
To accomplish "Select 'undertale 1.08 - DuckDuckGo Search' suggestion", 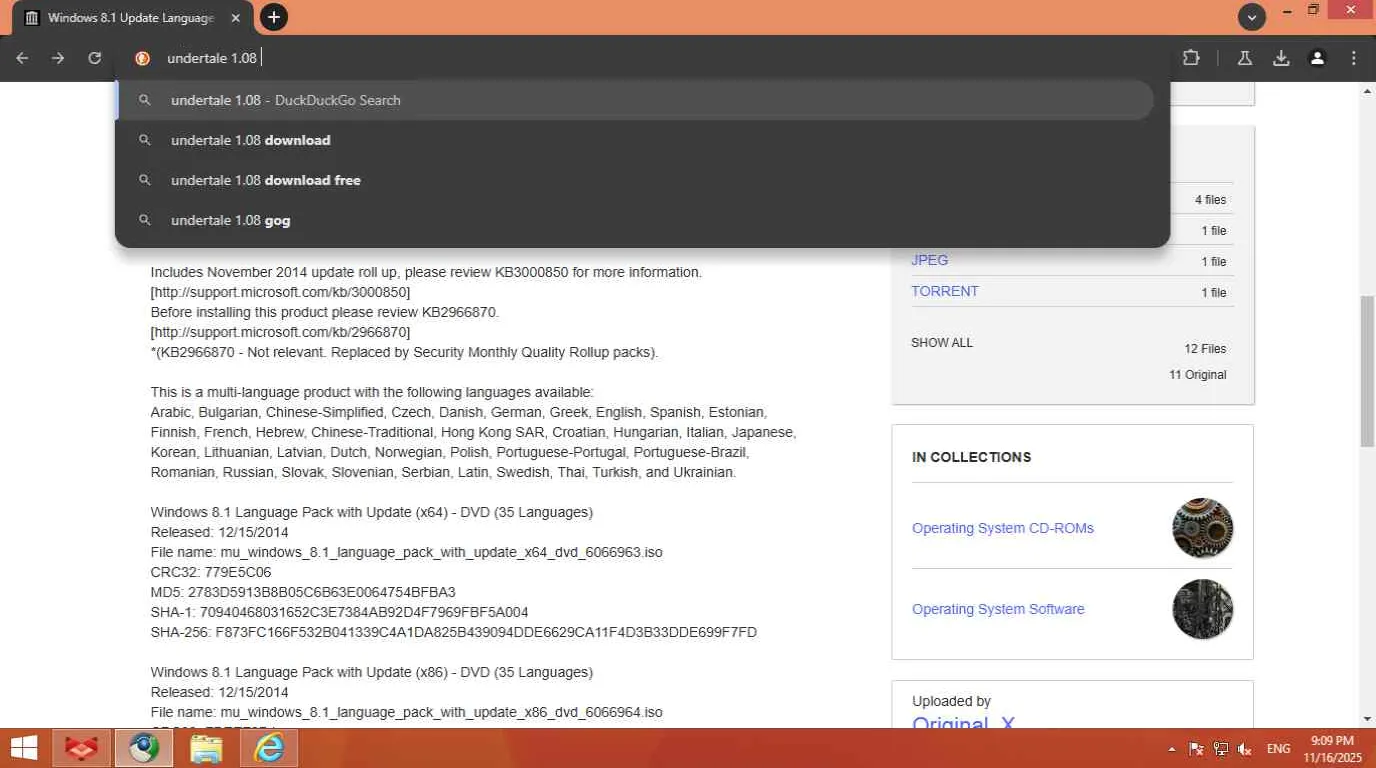I will 635,100.
